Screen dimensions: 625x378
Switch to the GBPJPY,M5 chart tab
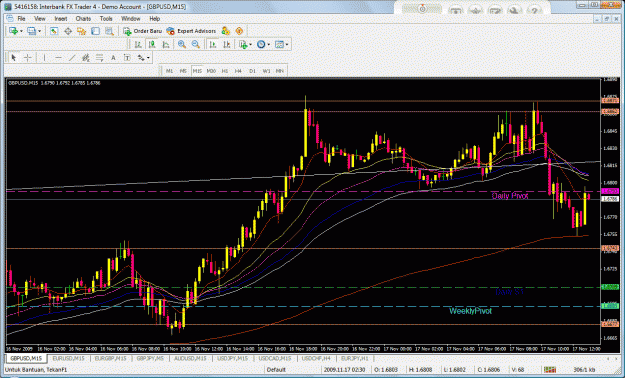tap(150, 358)
